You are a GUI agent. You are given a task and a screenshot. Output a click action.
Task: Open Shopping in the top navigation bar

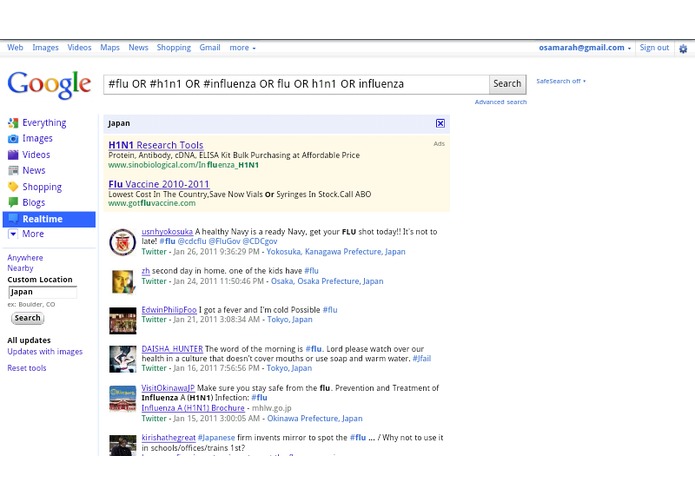(174, 47)
